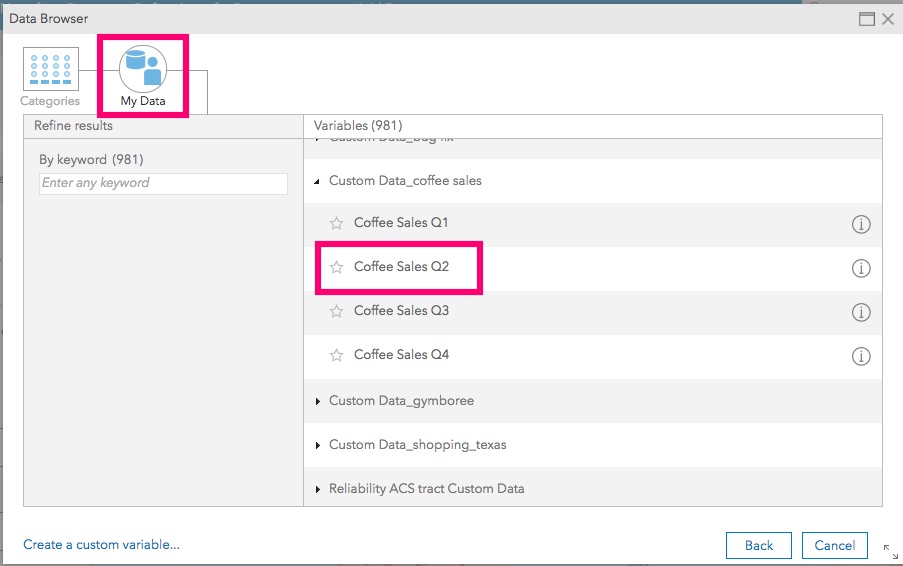Focus the keyword search field
Viewport: 903px width, 566px height.
(x=163, y=184)
